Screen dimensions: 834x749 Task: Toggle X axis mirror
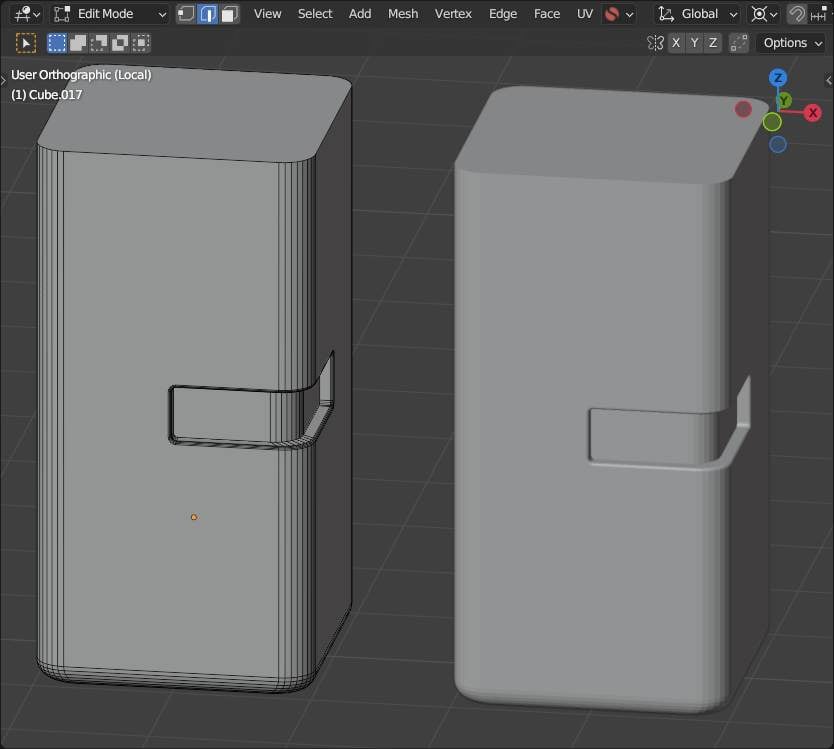tap(677, 43)
